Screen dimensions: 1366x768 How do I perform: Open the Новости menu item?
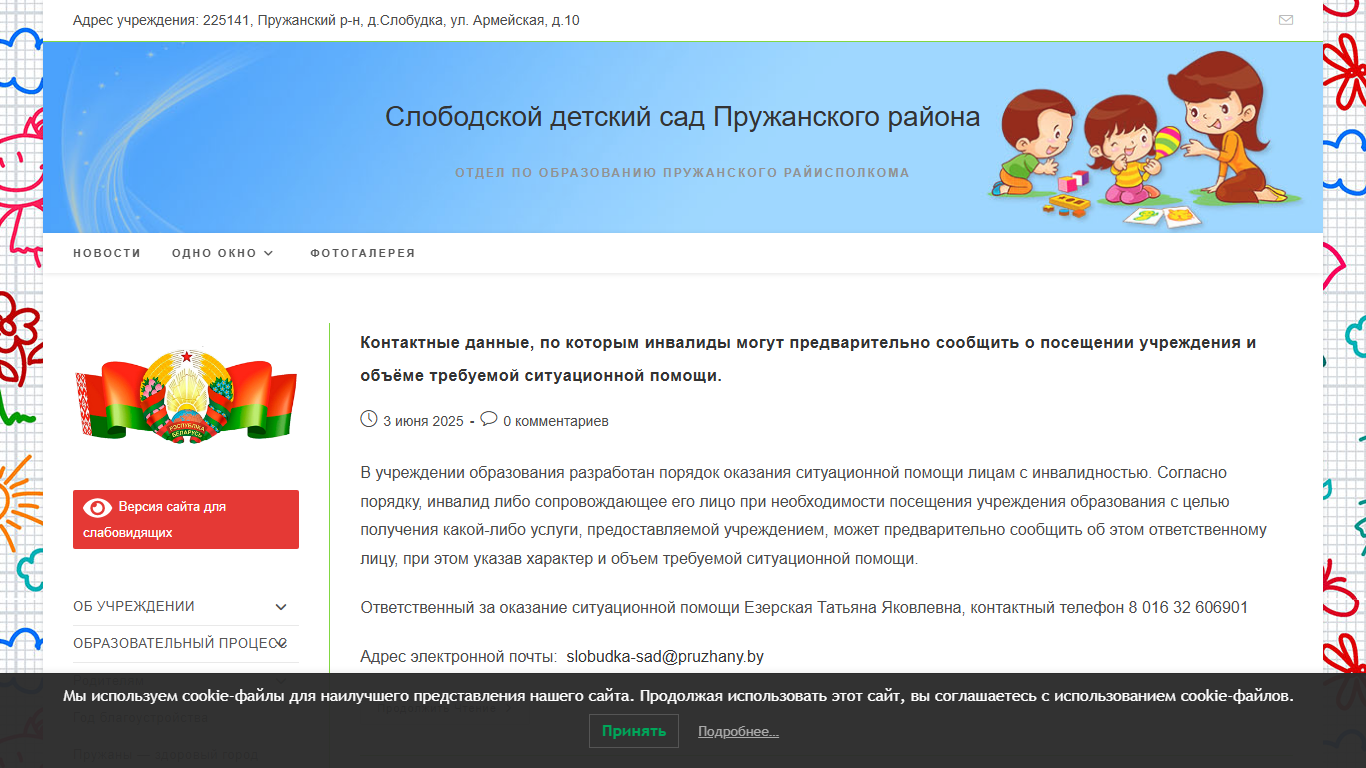(x=107, y=253)
